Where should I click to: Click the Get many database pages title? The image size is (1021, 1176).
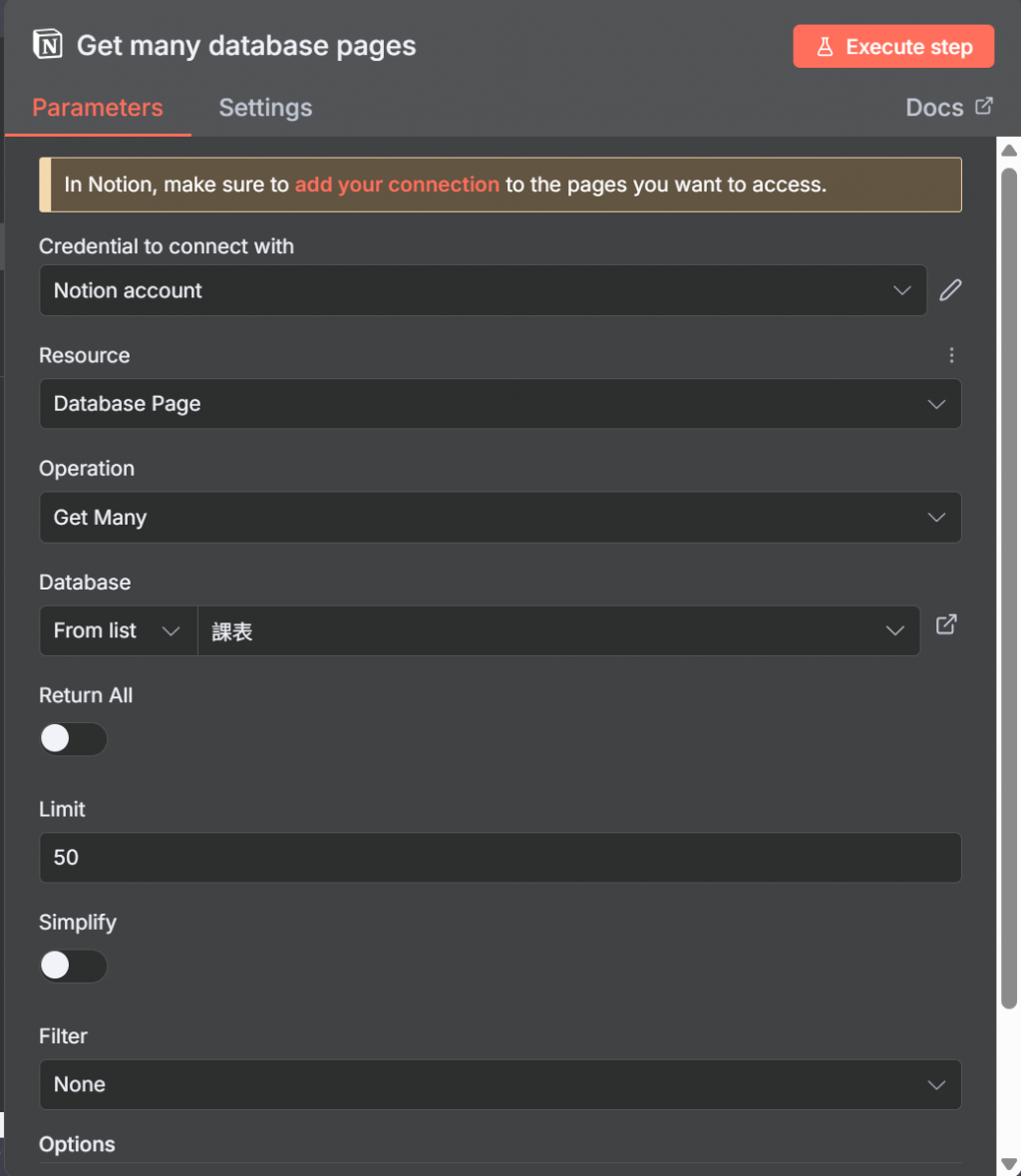click(246, 46)
